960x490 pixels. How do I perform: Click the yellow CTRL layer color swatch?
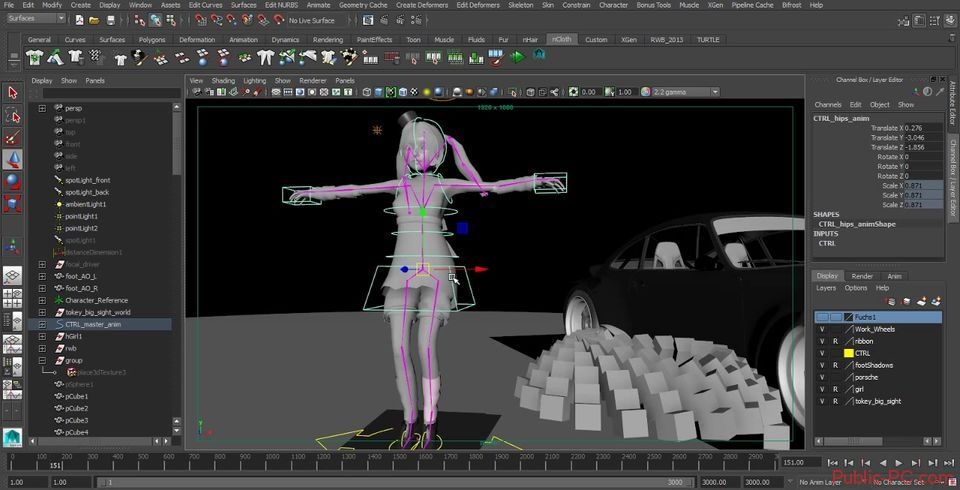[x=849, y=353]
